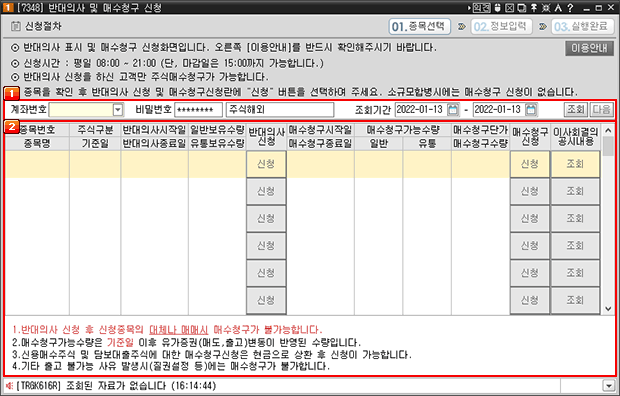Expand the 계좌번호 account dropdown
The image size is (620, 396).
(118, 110)
